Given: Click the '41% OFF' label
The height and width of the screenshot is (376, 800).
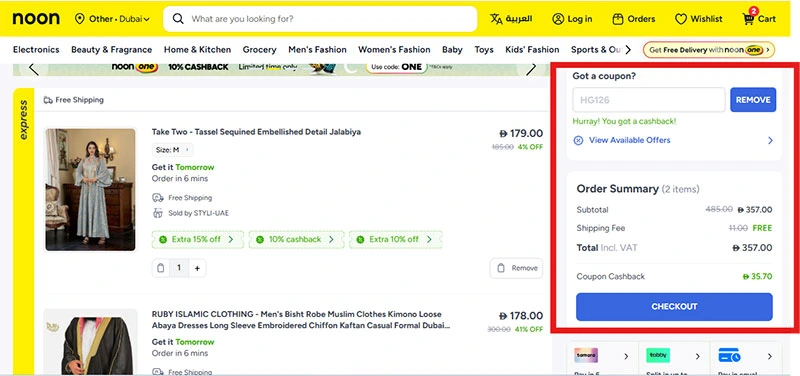Looking at the screenshot, I should 529,330.
